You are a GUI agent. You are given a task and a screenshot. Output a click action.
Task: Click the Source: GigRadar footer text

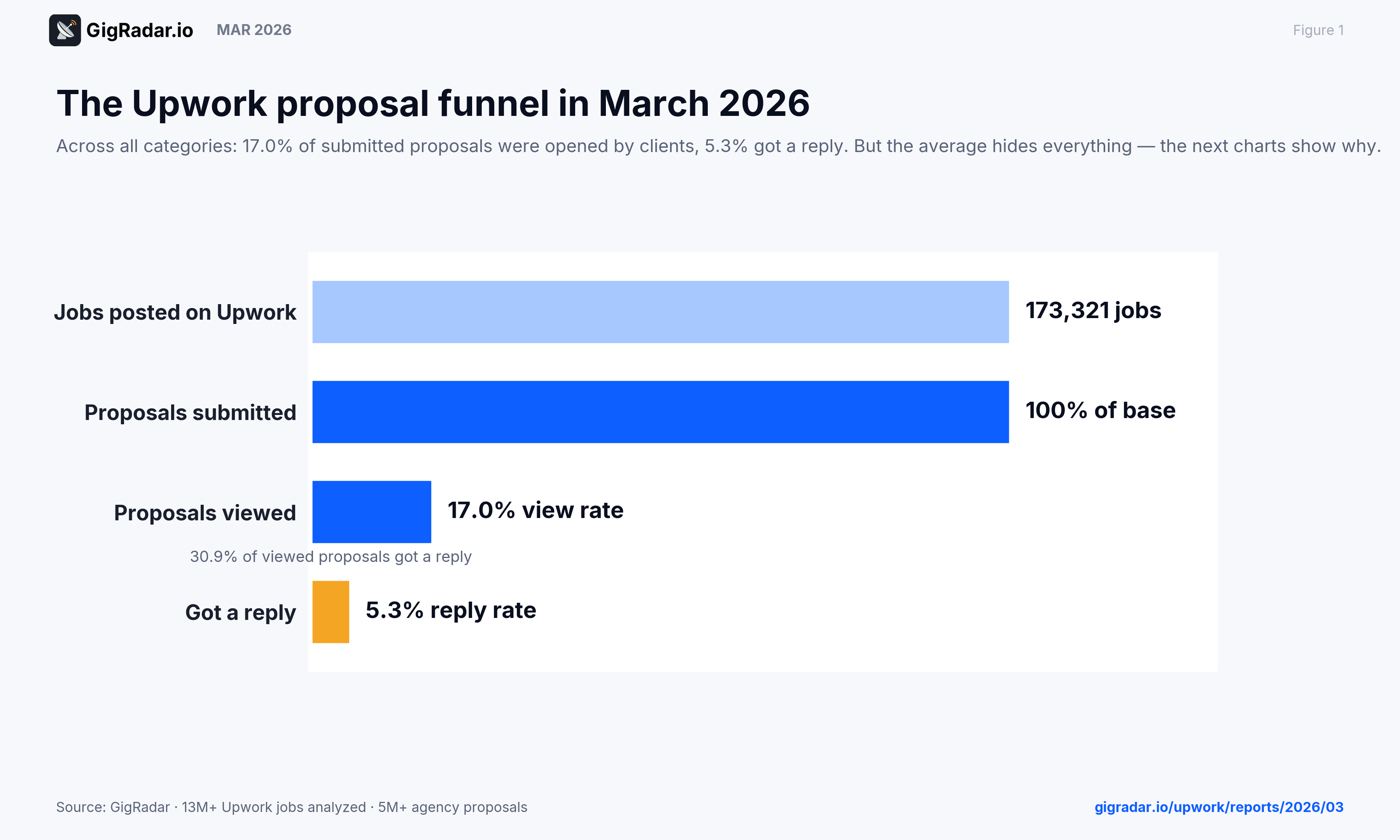tap(291, 807)
